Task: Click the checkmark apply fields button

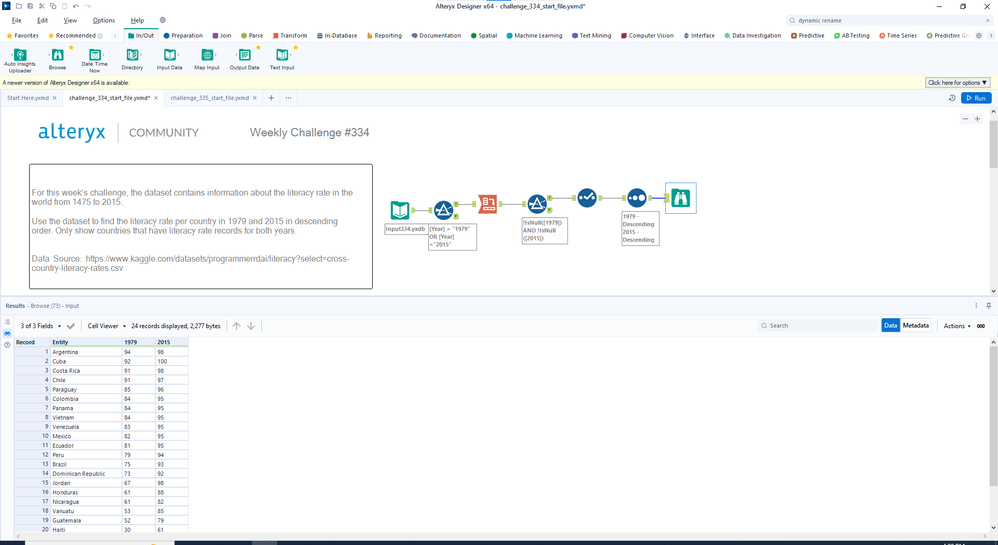Action: tap(71, 326)
